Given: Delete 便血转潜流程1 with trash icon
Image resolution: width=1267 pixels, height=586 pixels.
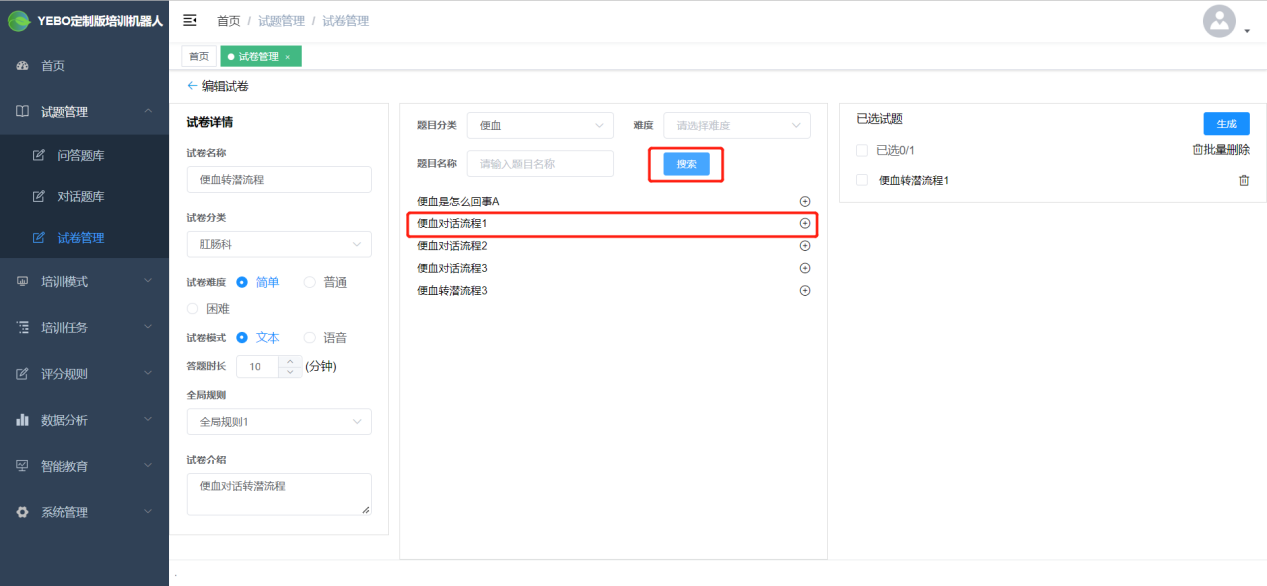Looking at the screenshot, I should tap(1244, 181).
